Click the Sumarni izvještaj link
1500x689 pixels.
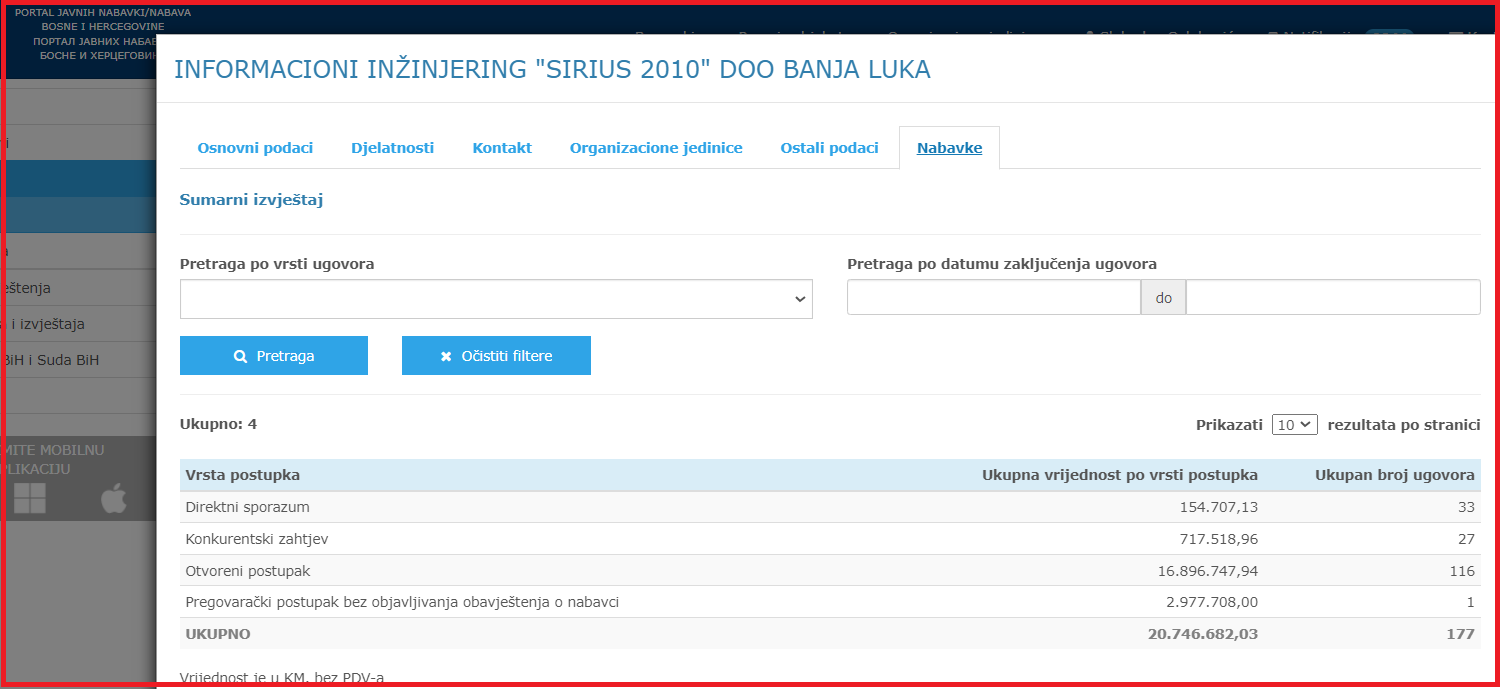(x=251, y=200)
